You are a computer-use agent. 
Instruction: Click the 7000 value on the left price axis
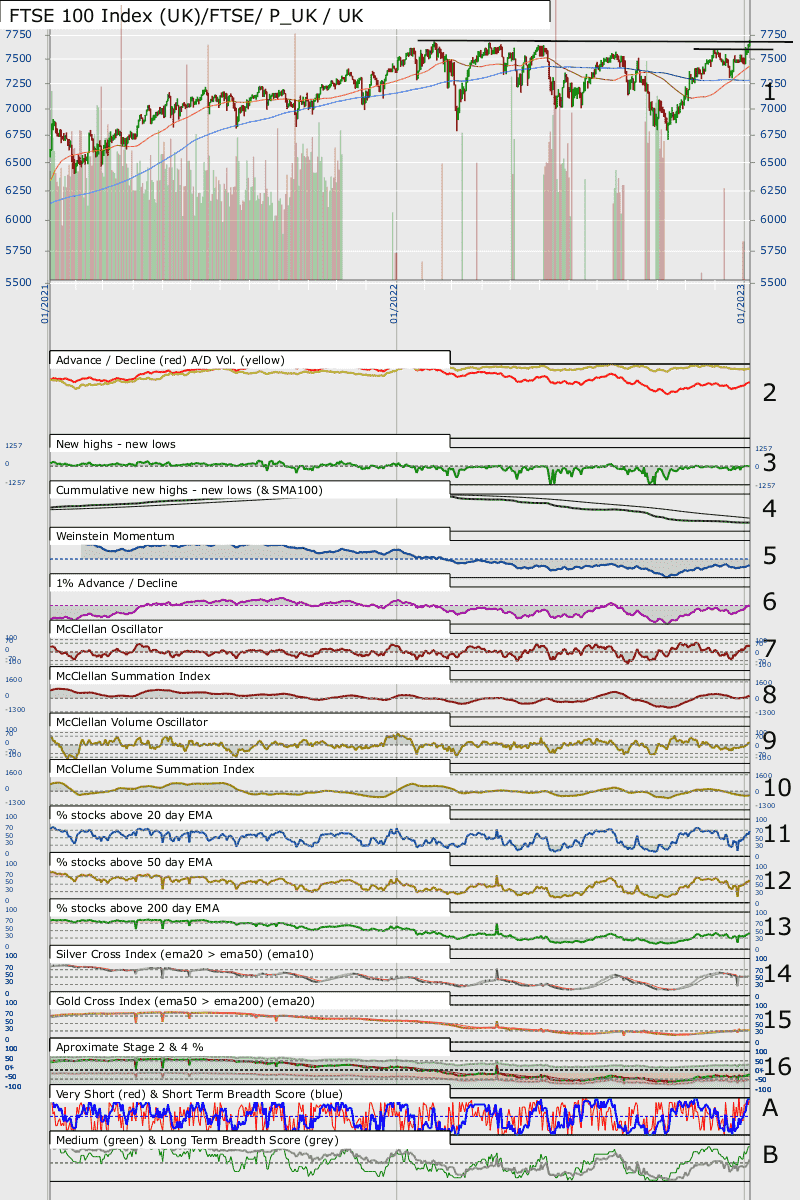click(x=19, y=109)
